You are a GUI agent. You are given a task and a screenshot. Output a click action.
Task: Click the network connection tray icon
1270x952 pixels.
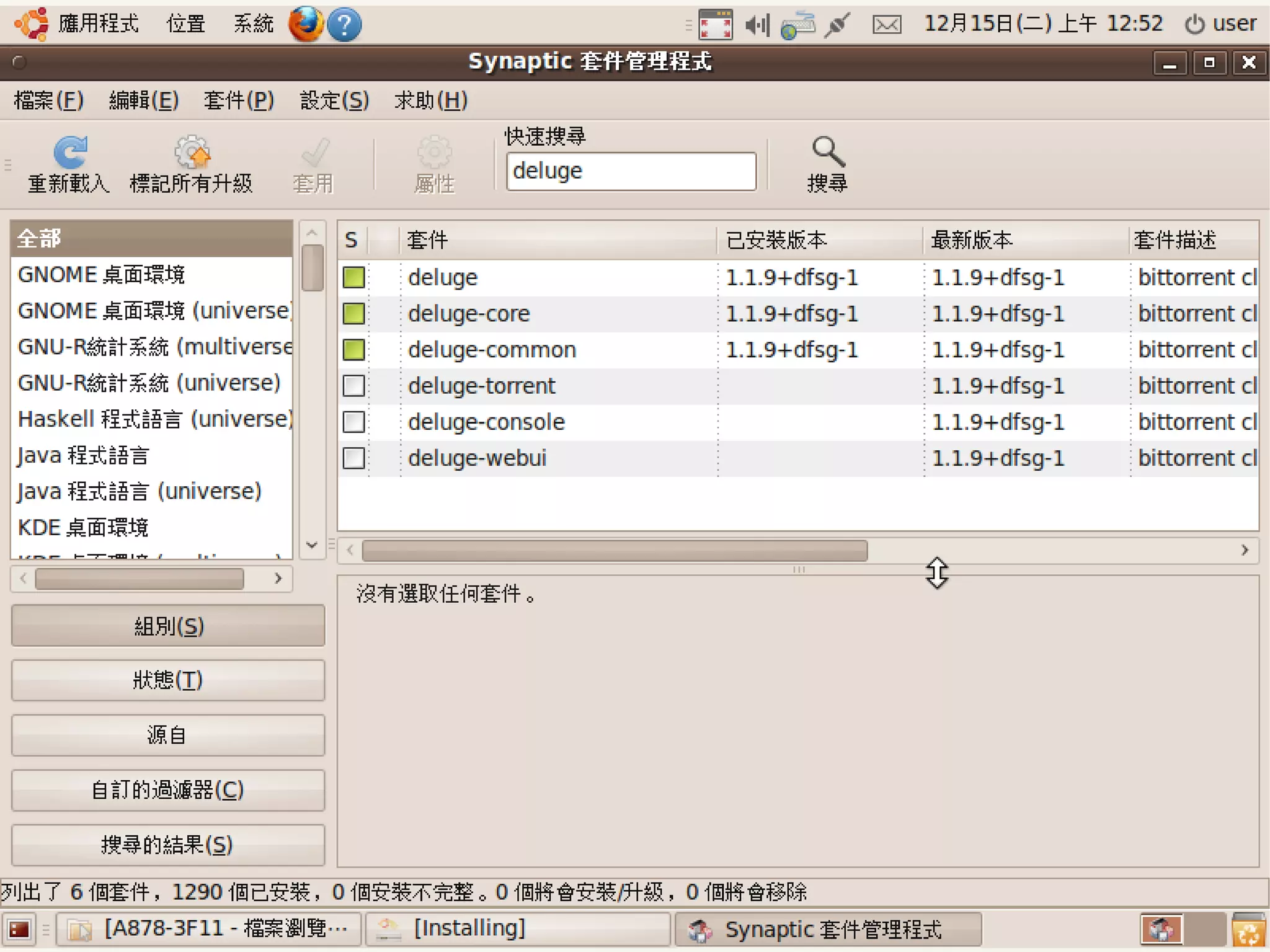tap(798, 25)
